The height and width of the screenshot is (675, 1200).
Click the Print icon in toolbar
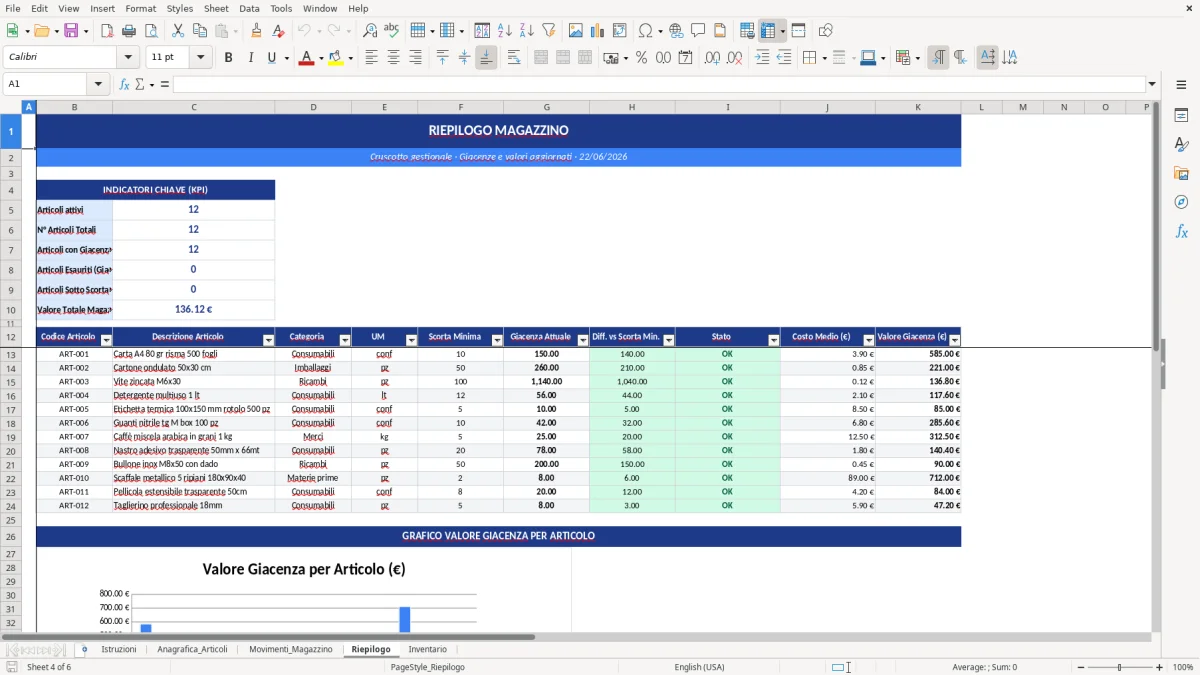point(128,31)
